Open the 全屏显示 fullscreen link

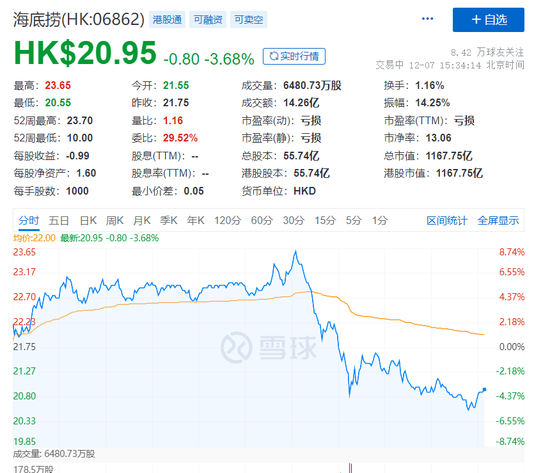[x=498, y=221]
